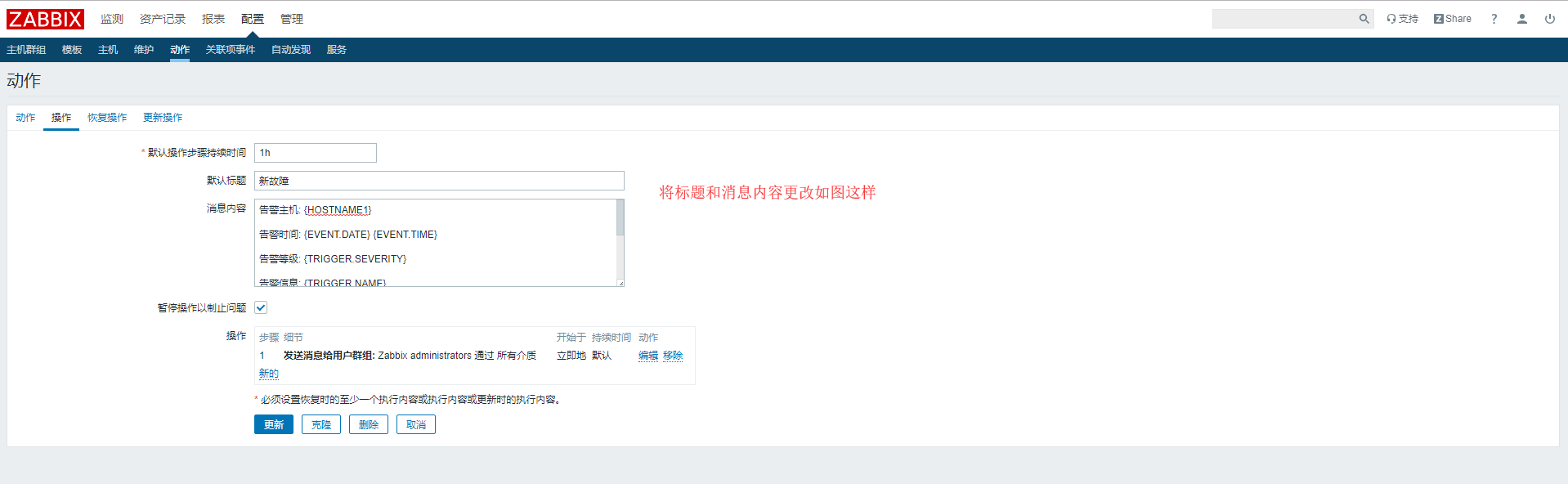Go to 关联项事件 submenu
The height and width of the screenshot is (484, 1568).
point(231,50)
